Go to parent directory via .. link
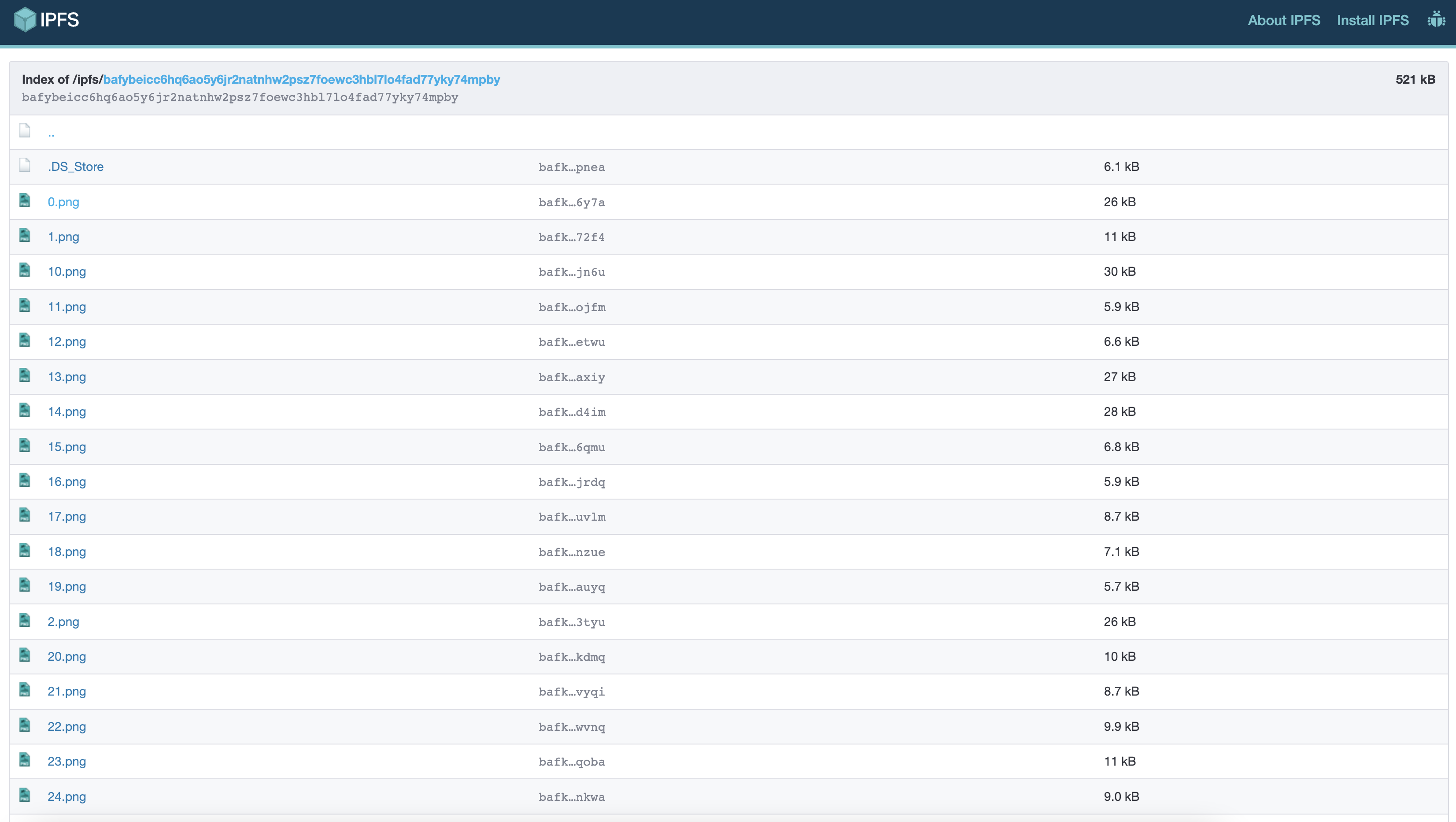 pyautogui.click(x=51, y=133)
